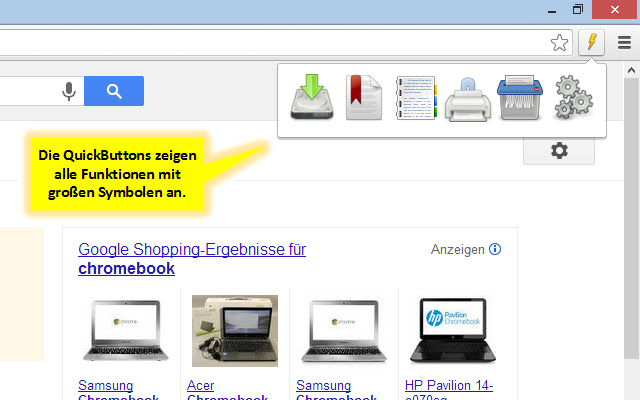Open the Chrome hamburger menu
Screen dimensions: 640x400
[624, 42]
